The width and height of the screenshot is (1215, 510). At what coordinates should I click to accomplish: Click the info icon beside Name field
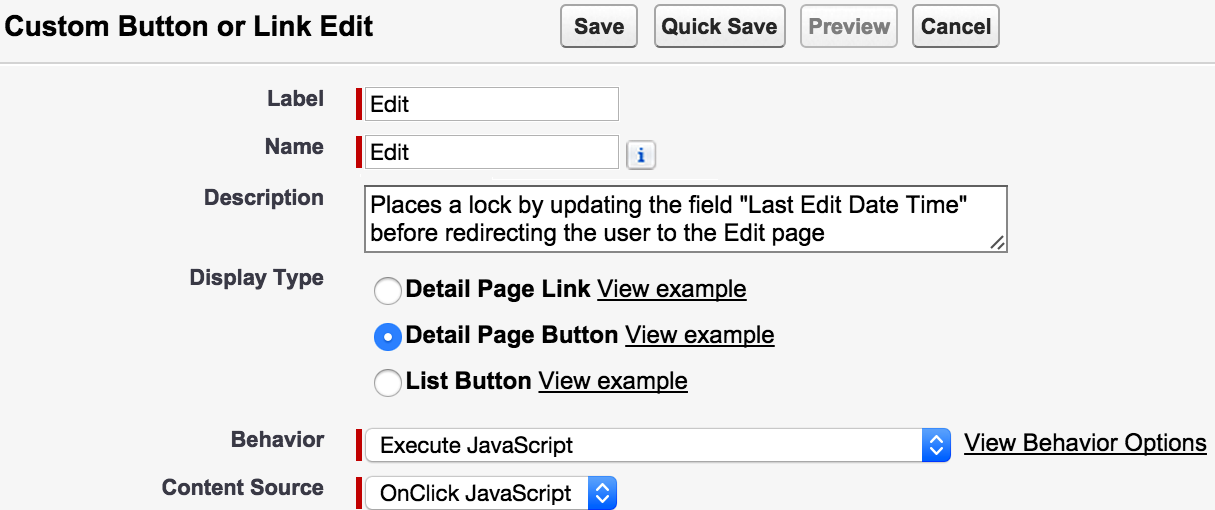point(641,155)
